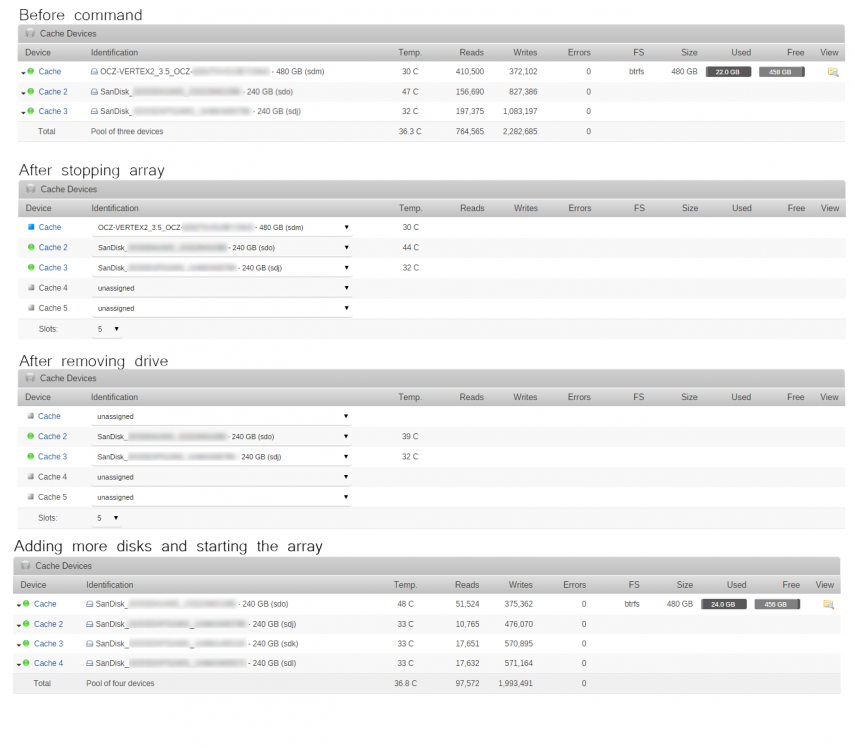Click green dot for Cache 2, After removing drive
The width and height of the screenshot is (855, 750).
(31, 436)
